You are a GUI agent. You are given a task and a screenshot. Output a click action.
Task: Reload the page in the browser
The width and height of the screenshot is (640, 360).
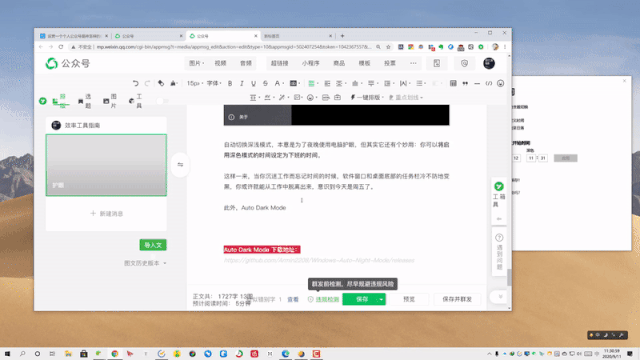[61, 47]
